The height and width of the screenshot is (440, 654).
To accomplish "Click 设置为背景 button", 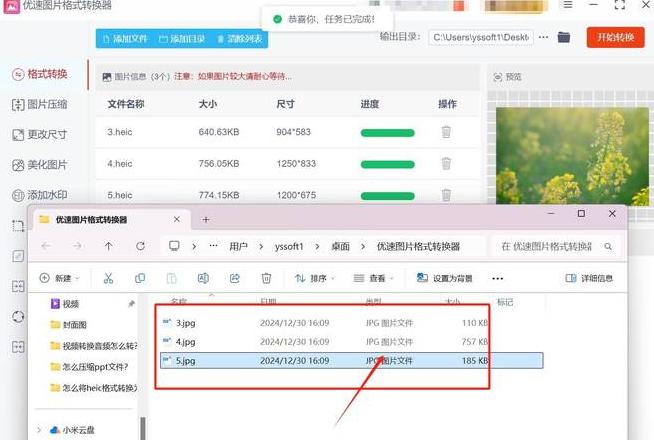I will click(x=445, y=278).
